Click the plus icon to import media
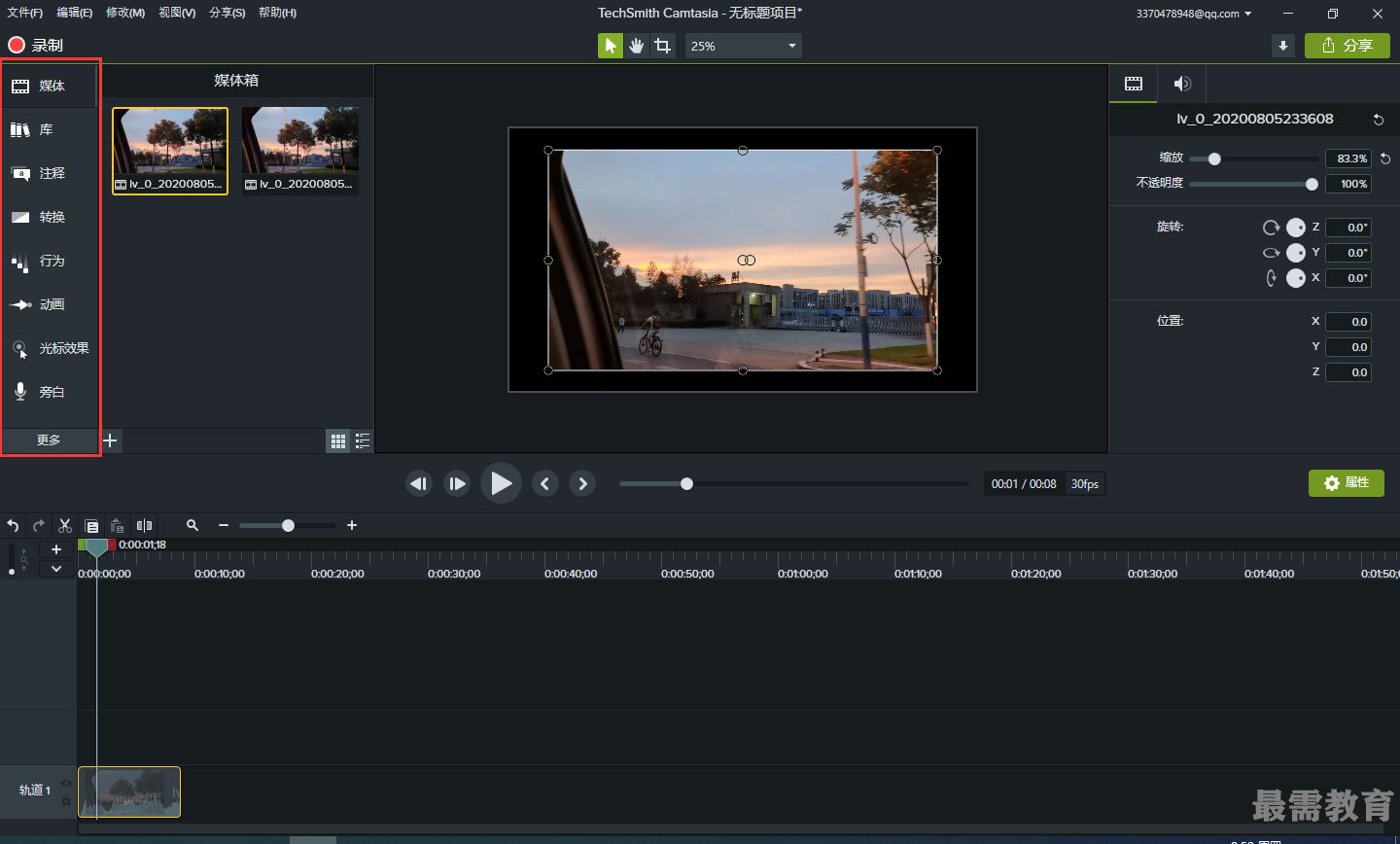 coord(110,440)
